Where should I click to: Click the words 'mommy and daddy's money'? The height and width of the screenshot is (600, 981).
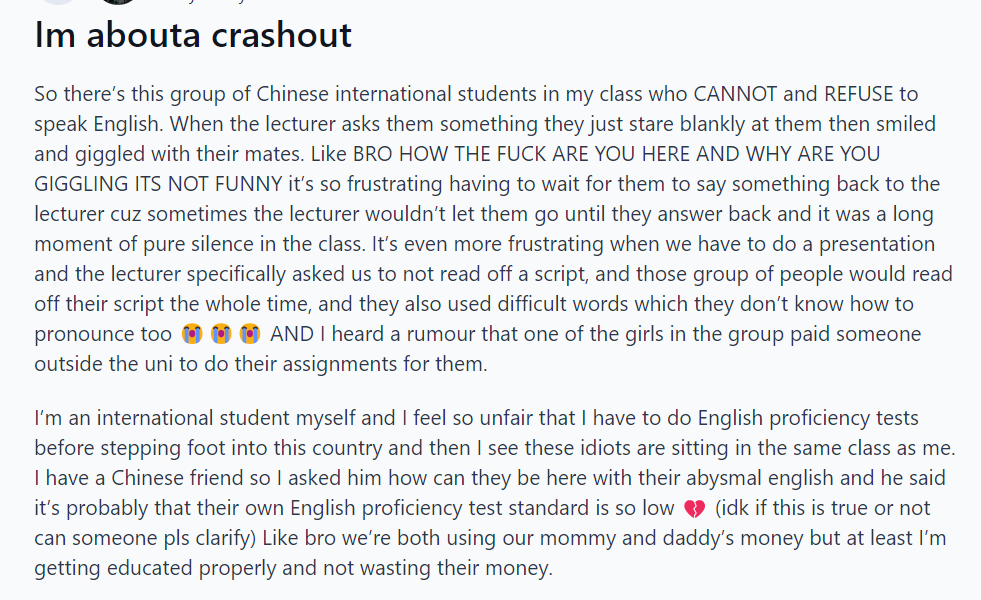671,538
